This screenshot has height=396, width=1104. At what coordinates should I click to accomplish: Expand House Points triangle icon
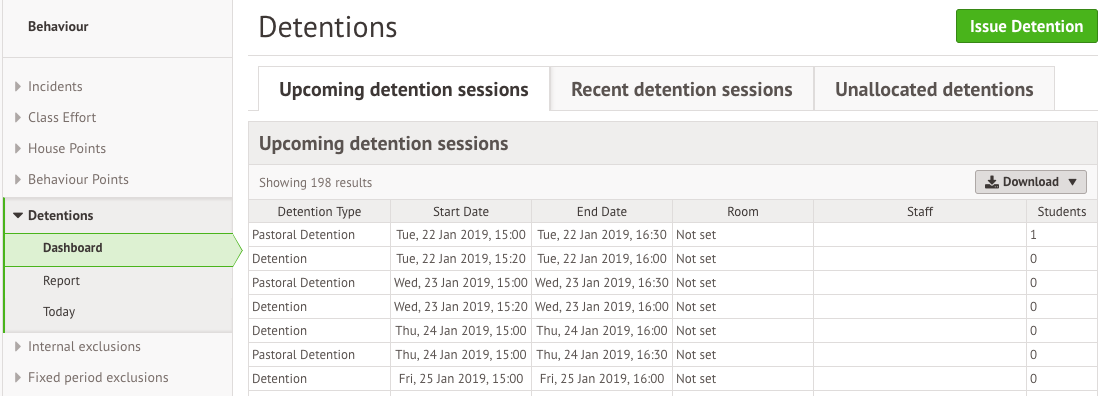[x=18, y=149]
